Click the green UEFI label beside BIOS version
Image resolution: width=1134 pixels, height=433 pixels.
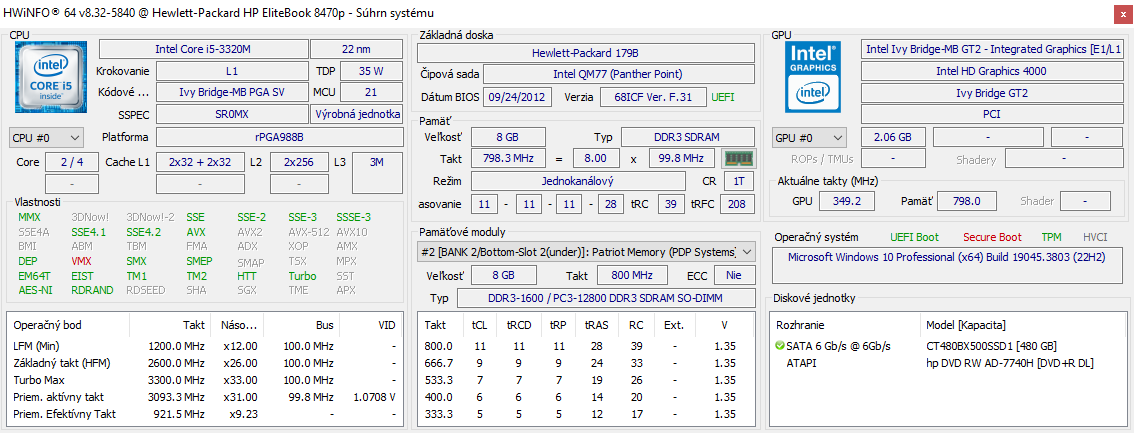(x=722, y=97)
